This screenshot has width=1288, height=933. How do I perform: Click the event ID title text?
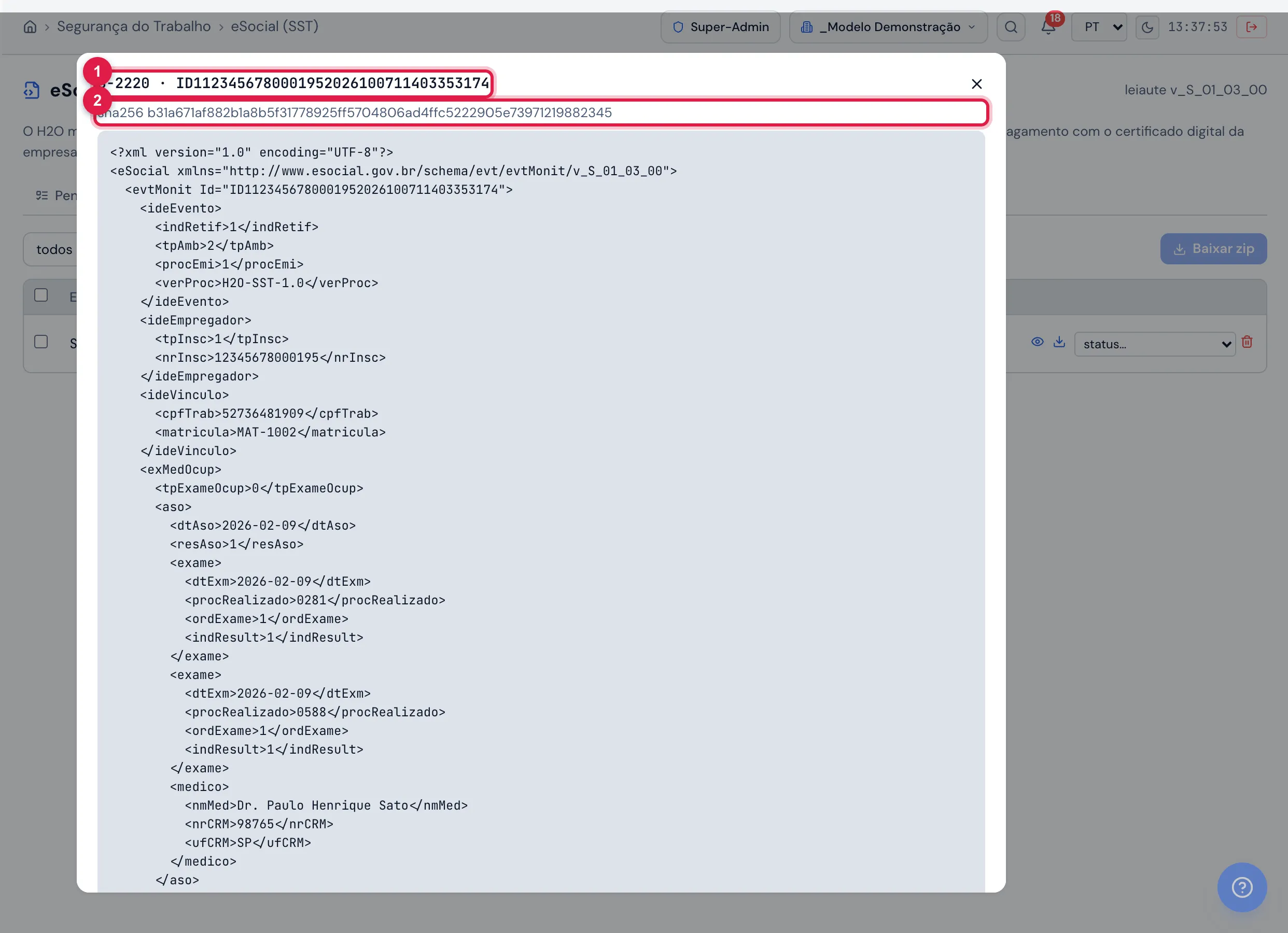[x=293, y=83]
